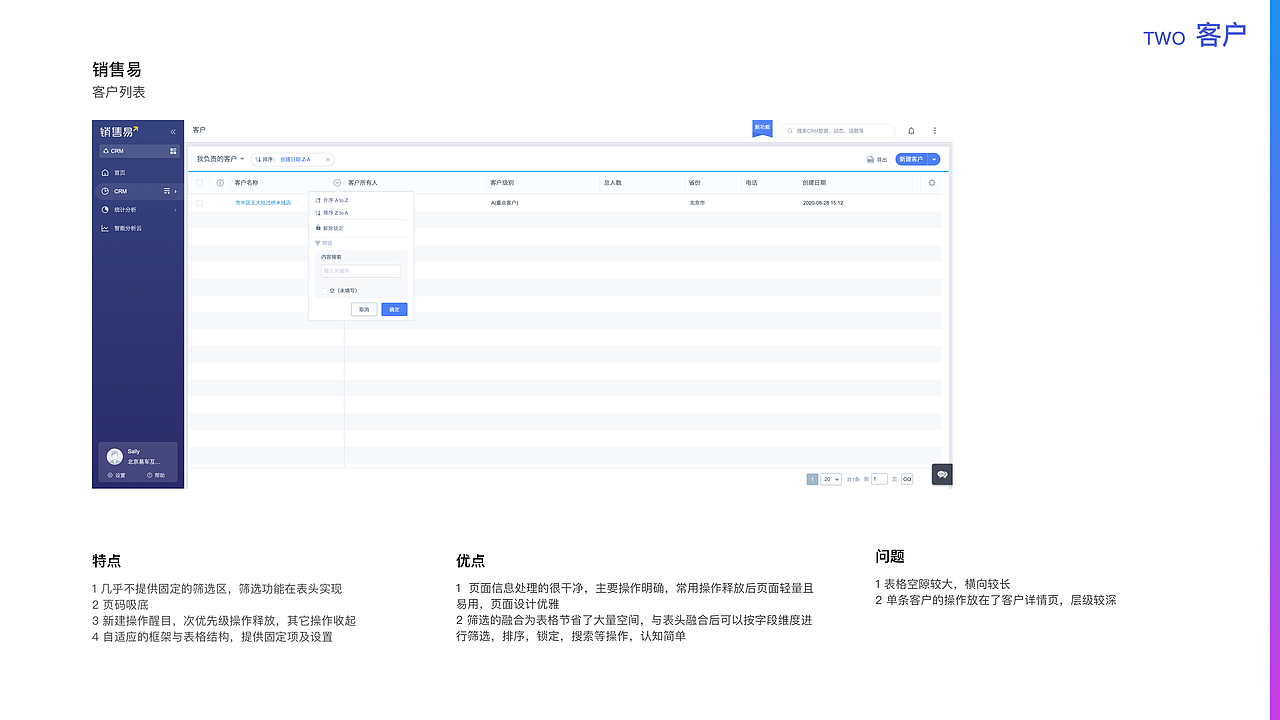Focus the jump-to-page input field

(880, 479)
